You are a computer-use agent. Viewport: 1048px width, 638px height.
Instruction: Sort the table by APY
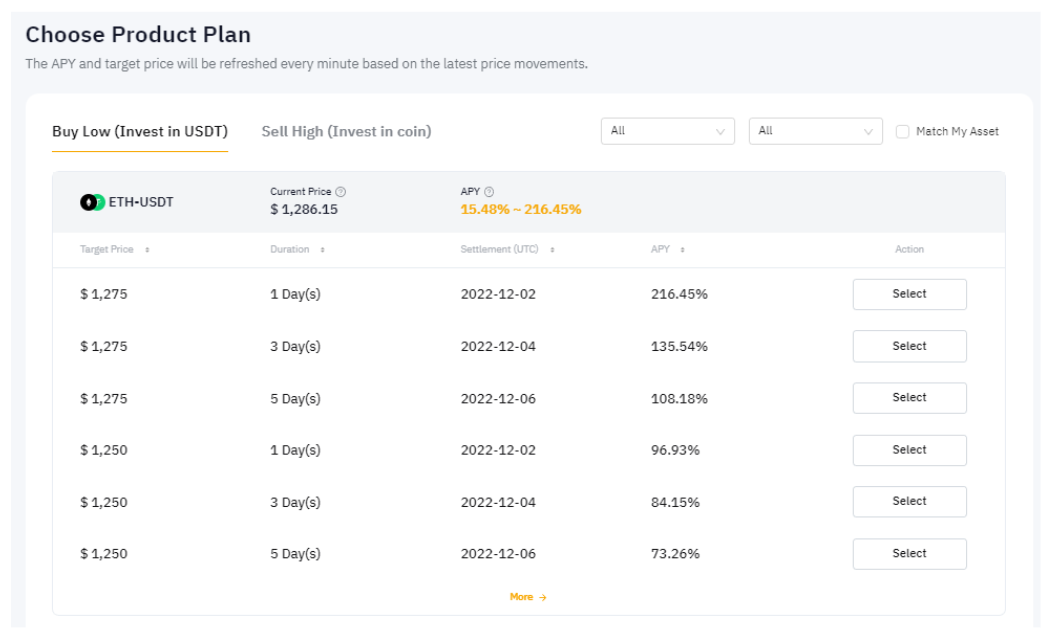click(x=681, y=247)
